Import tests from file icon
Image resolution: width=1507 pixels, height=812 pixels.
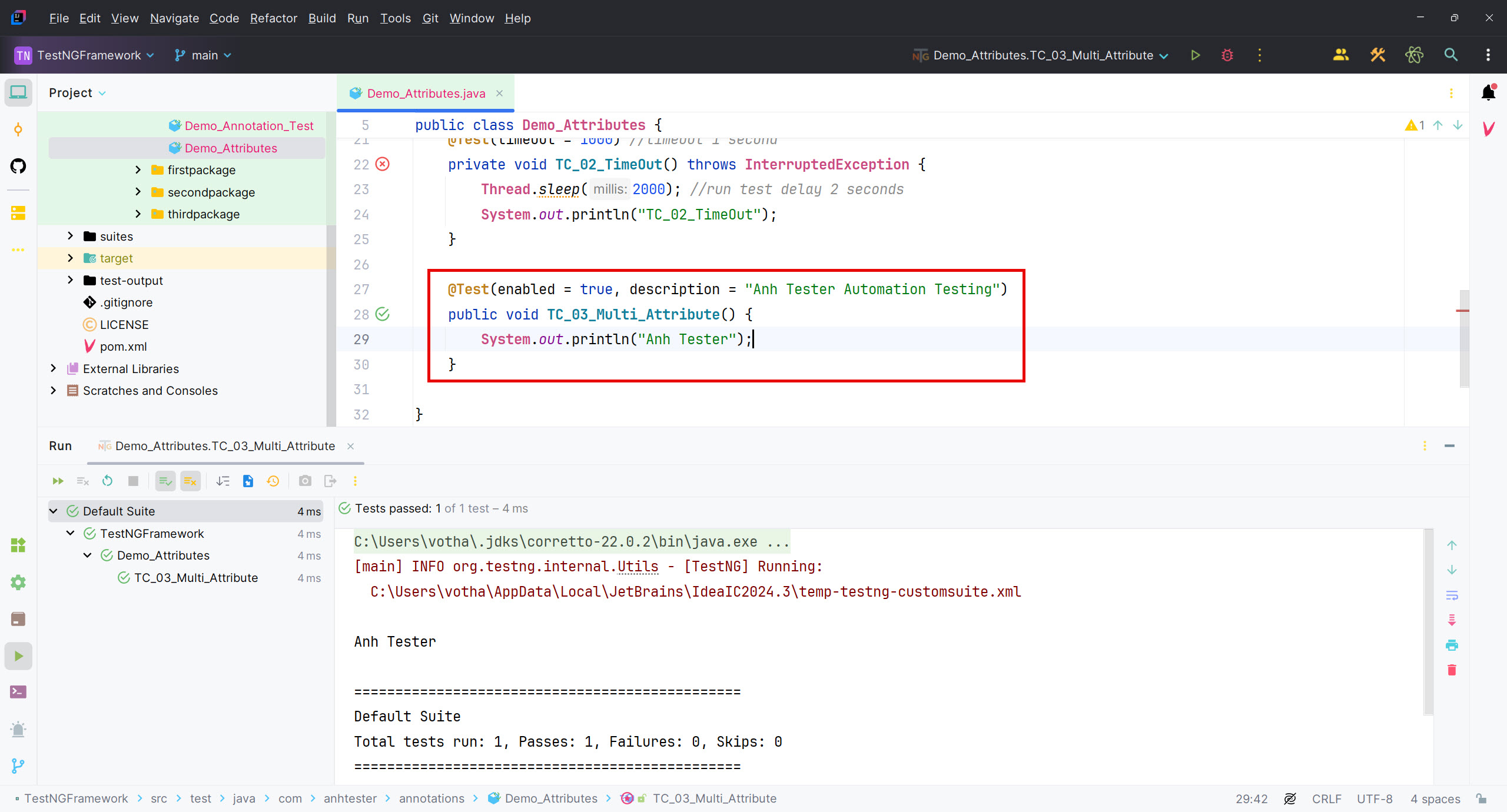pyautogui.click(x=248, y=481)
